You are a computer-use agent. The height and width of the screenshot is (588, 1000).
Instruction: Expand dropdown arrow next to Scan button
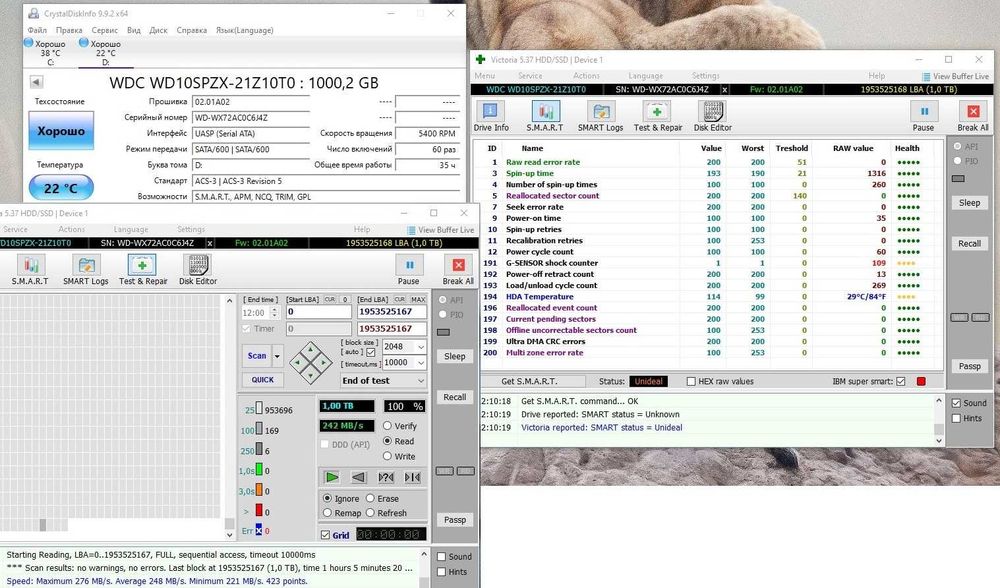[x=277, y=356]
